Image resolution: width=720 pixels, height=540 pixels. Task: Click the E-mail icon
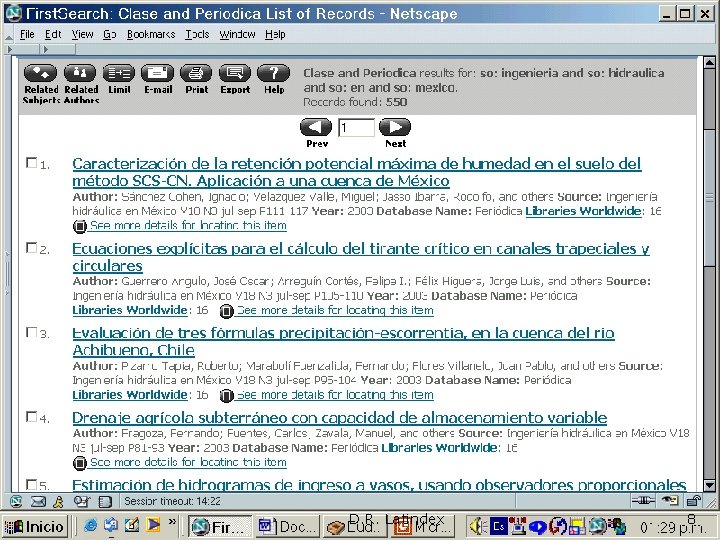pyautogui.click(x=158, y=73)
